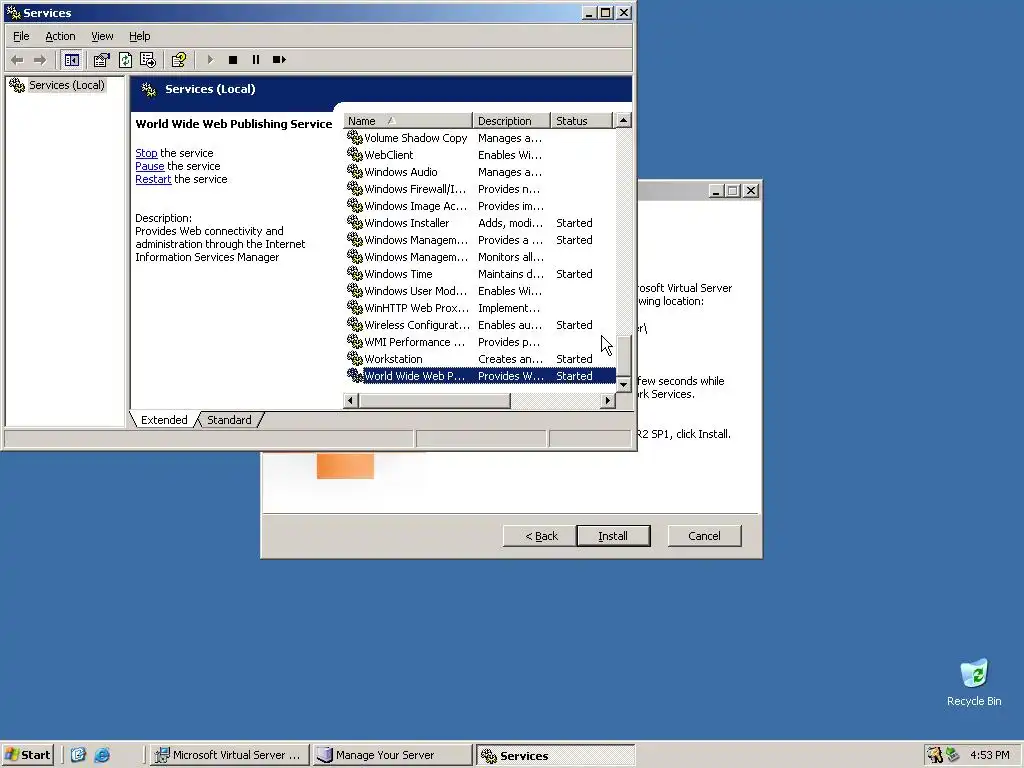Open the File menu

tap(22, 37)
